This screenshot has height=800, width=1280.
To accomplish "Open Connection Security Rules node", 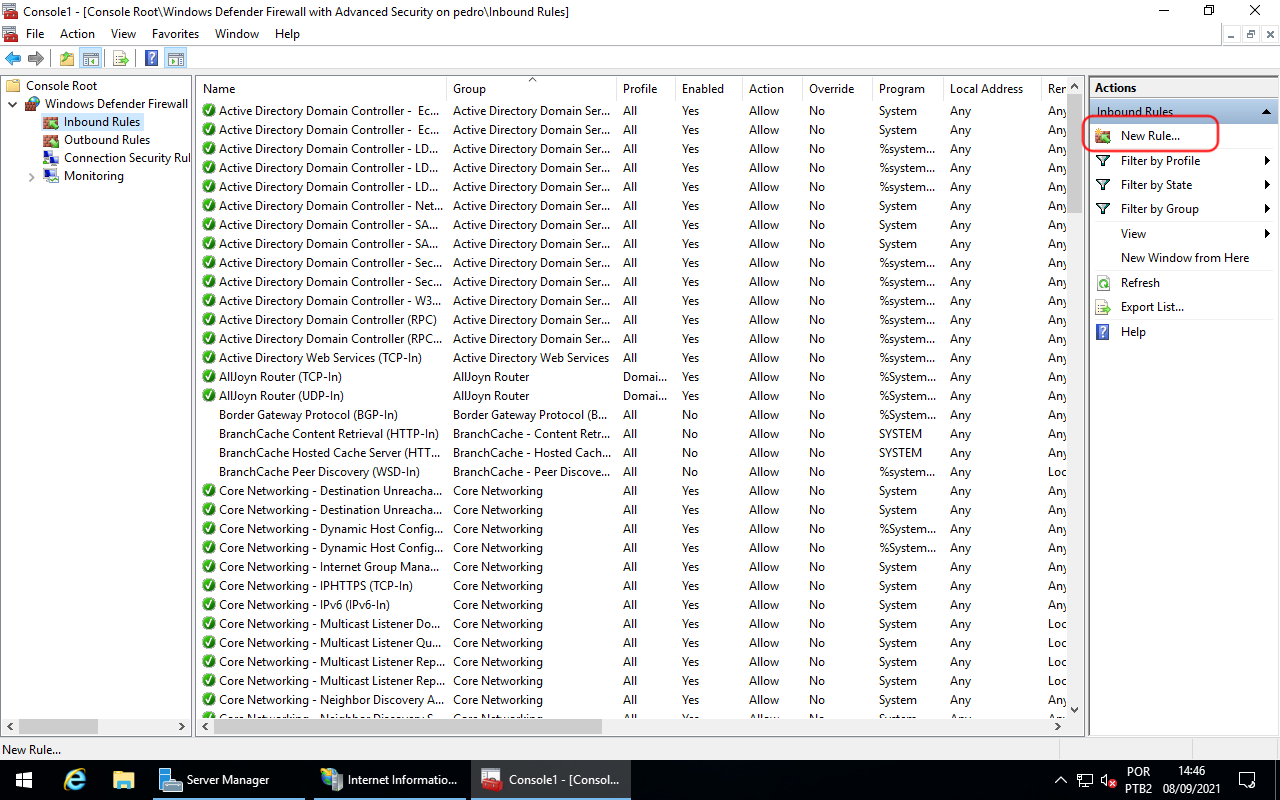I will (126, 158).
